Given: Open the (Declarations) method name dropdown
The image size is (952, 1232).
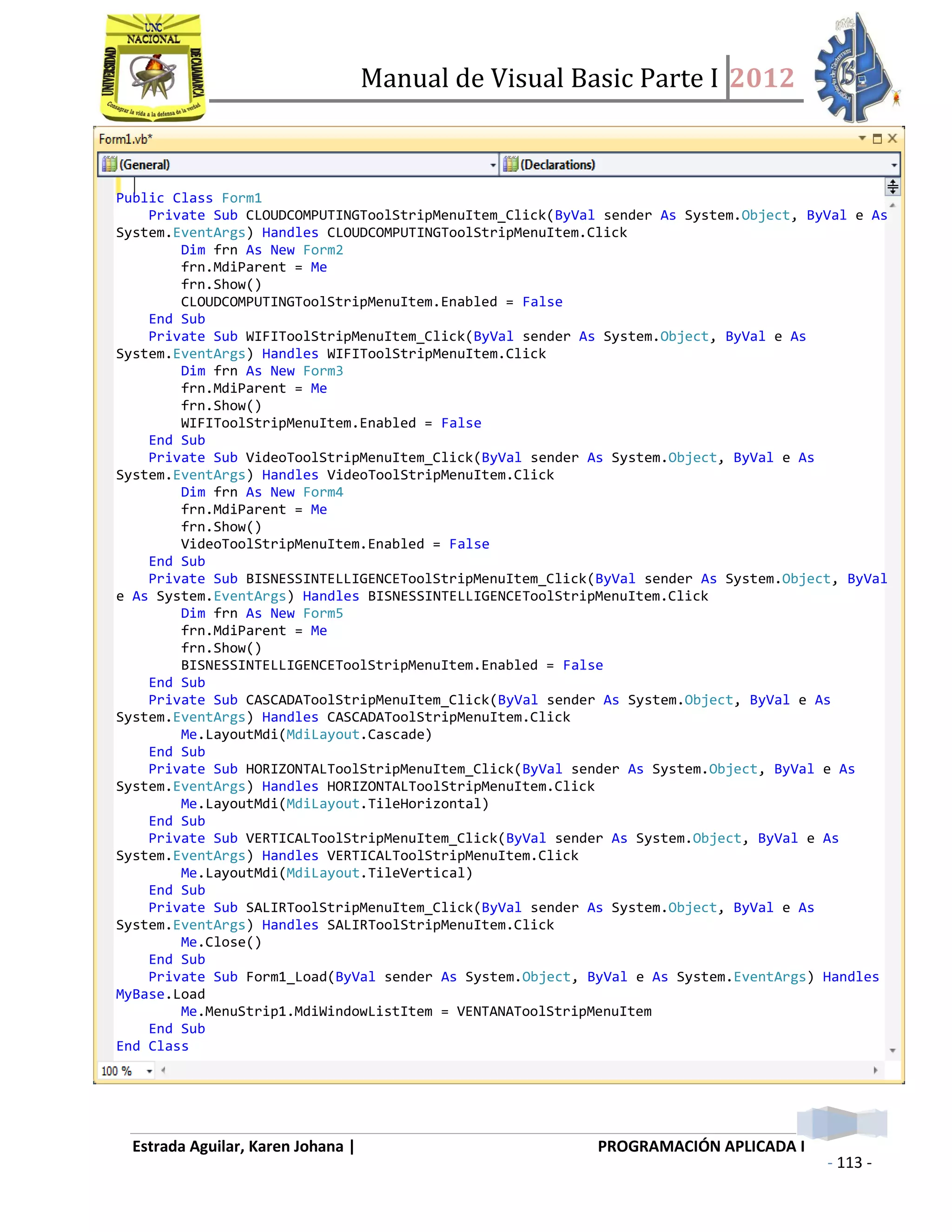Looking at the screenshot, I should pos(699,165).
